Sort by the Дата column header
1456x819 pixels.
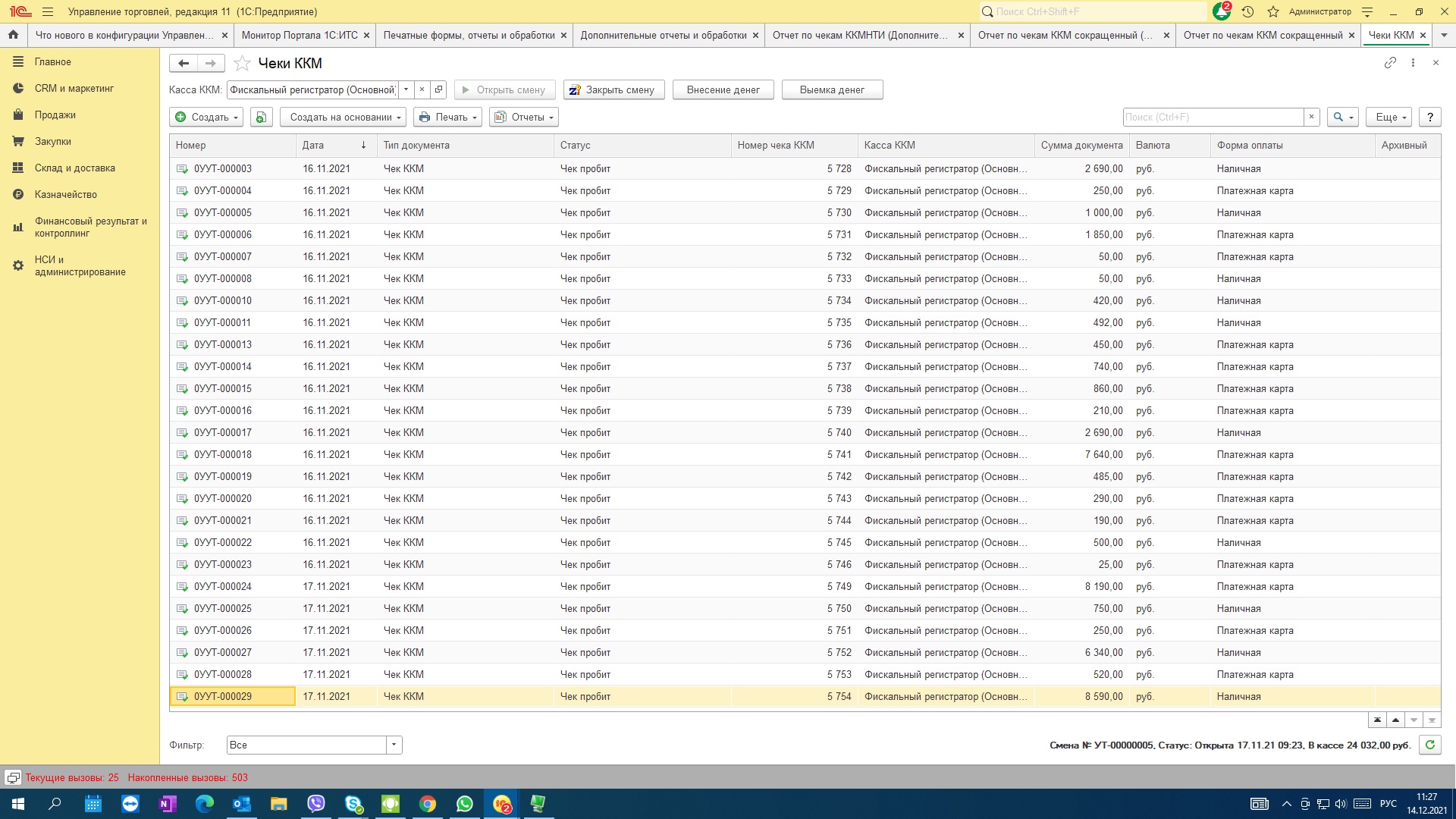(x=336, y=145)
